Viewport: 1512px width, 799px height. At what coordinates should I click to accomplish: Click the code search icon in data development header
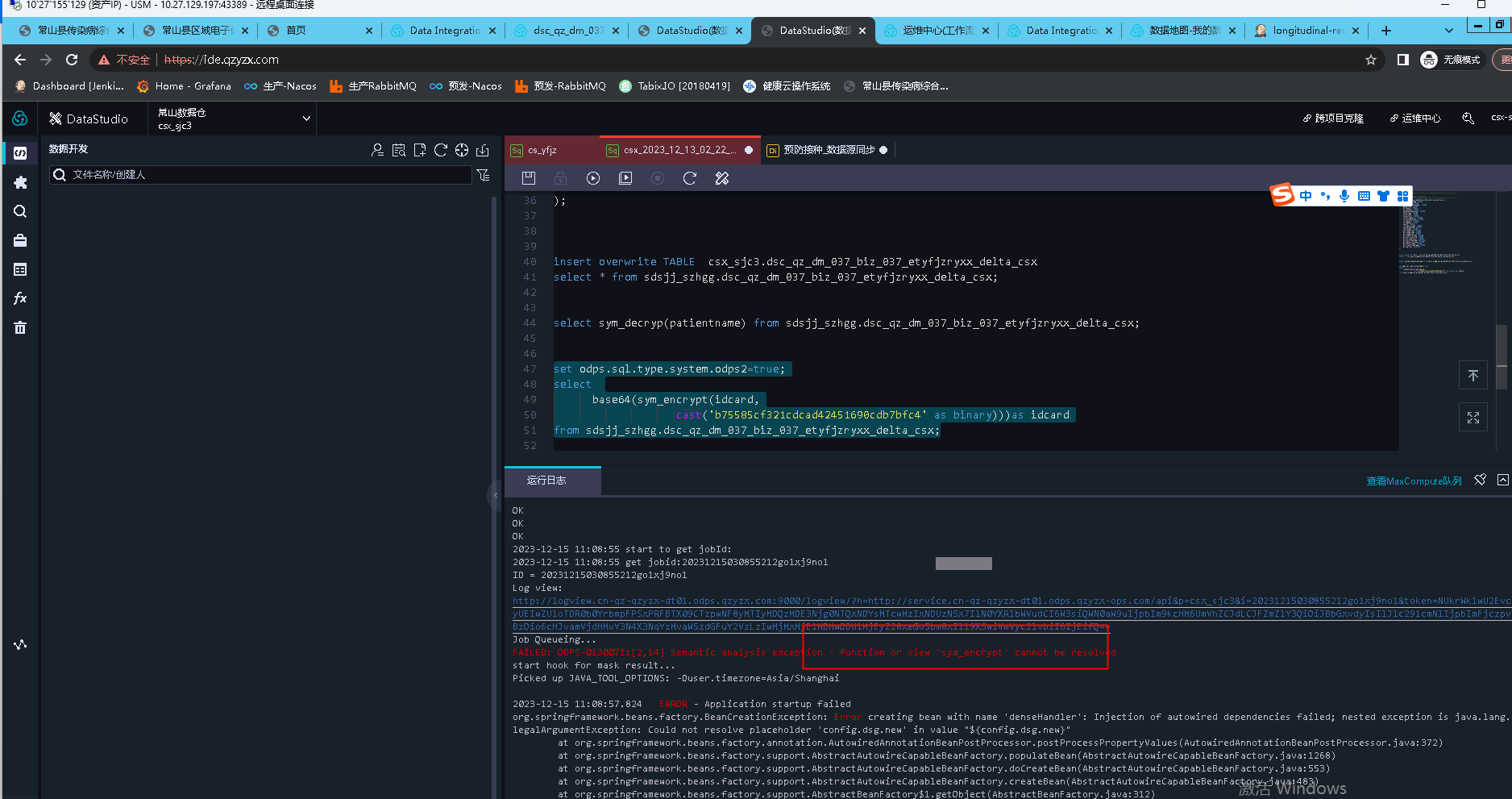[398, 150]
